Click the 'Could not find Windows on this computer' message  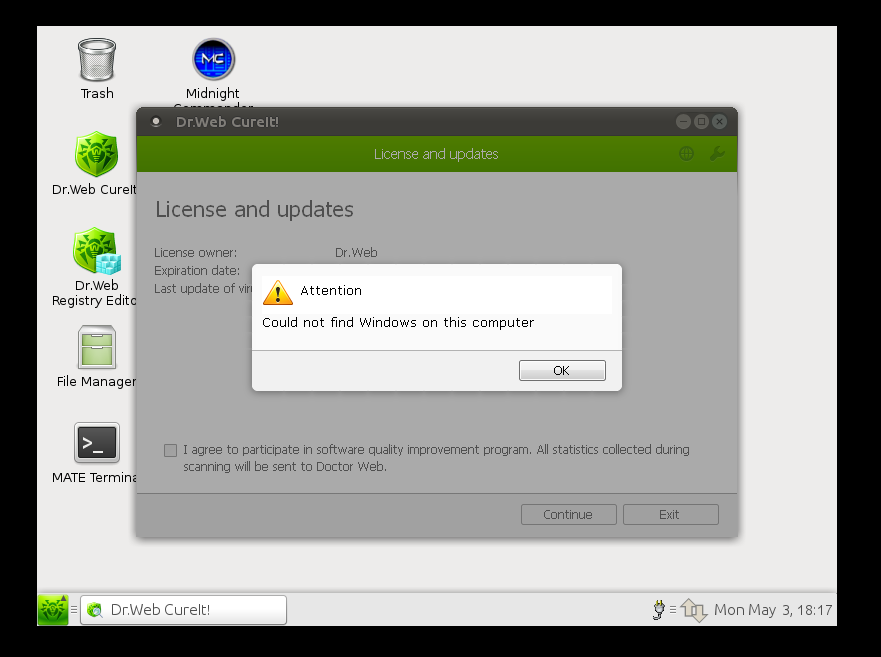click(x=398, y=323)
